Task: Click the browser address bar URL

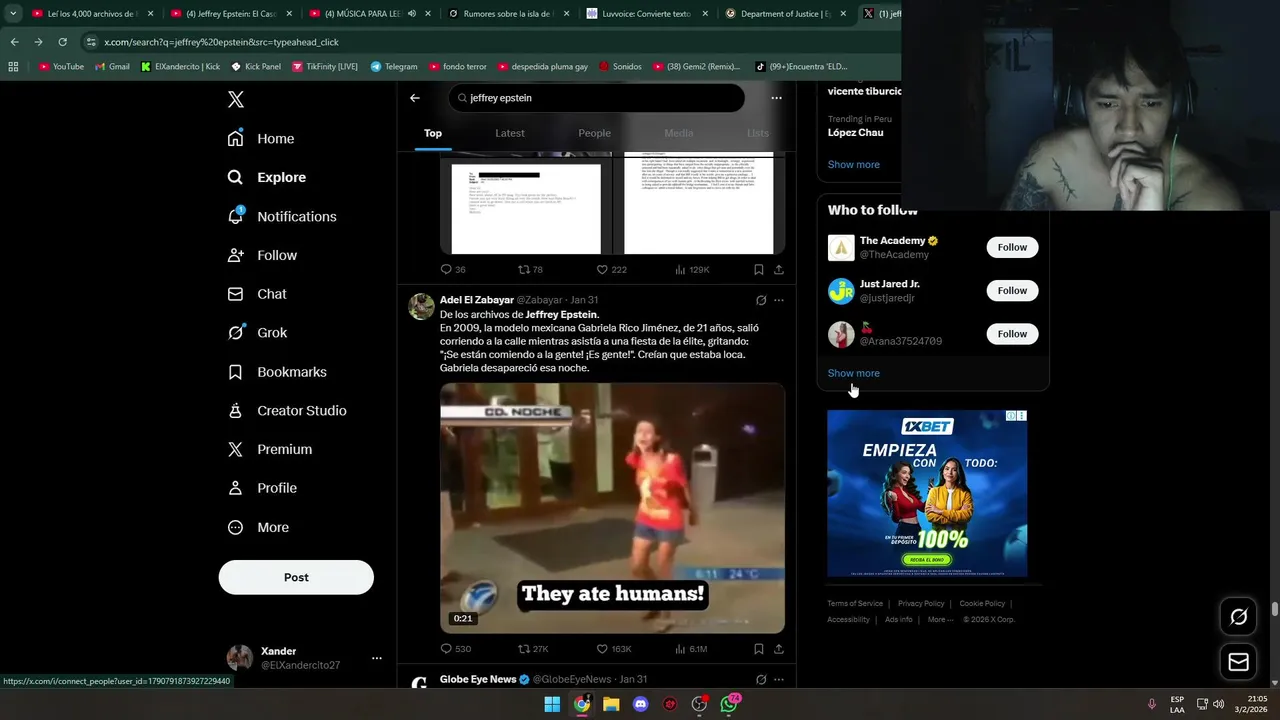Action: 221,42
